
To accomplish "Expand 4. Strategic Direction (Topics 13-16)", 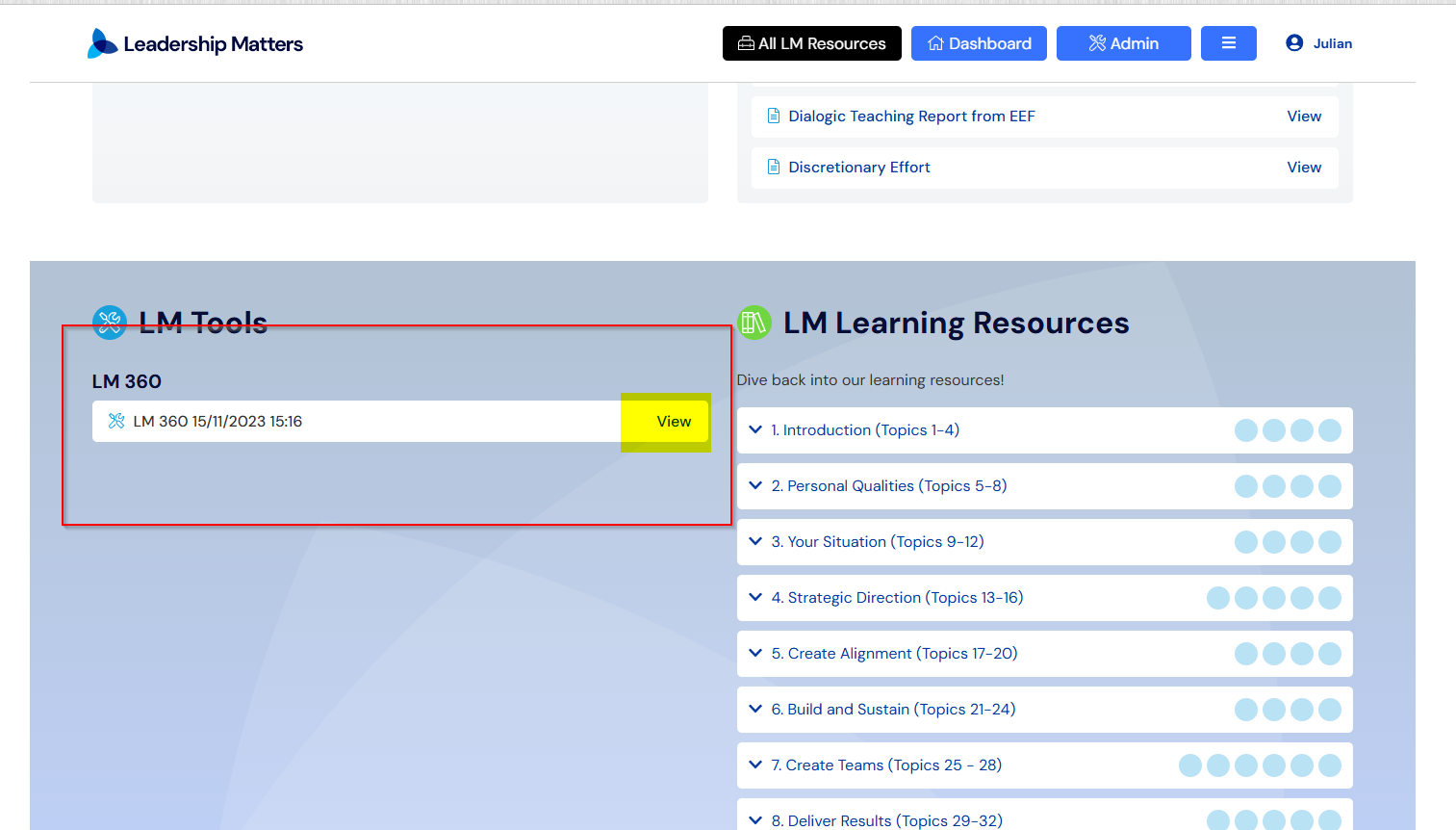I will (x=1044, y=598).
